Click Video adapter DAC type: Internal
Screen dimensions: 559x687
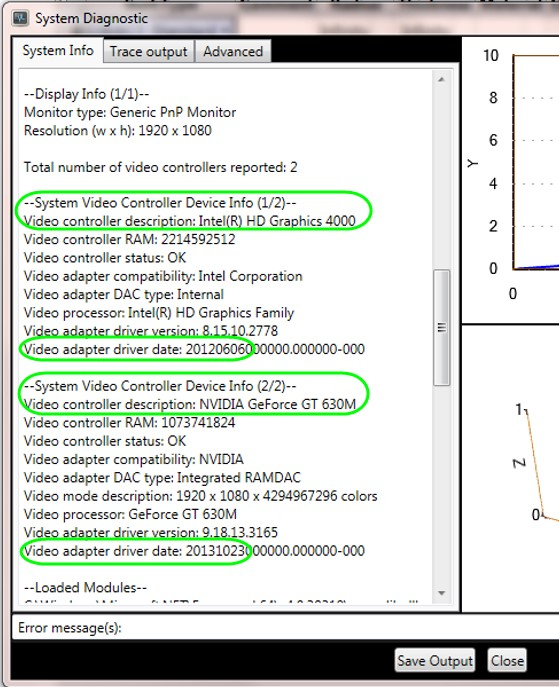[124, 294]
